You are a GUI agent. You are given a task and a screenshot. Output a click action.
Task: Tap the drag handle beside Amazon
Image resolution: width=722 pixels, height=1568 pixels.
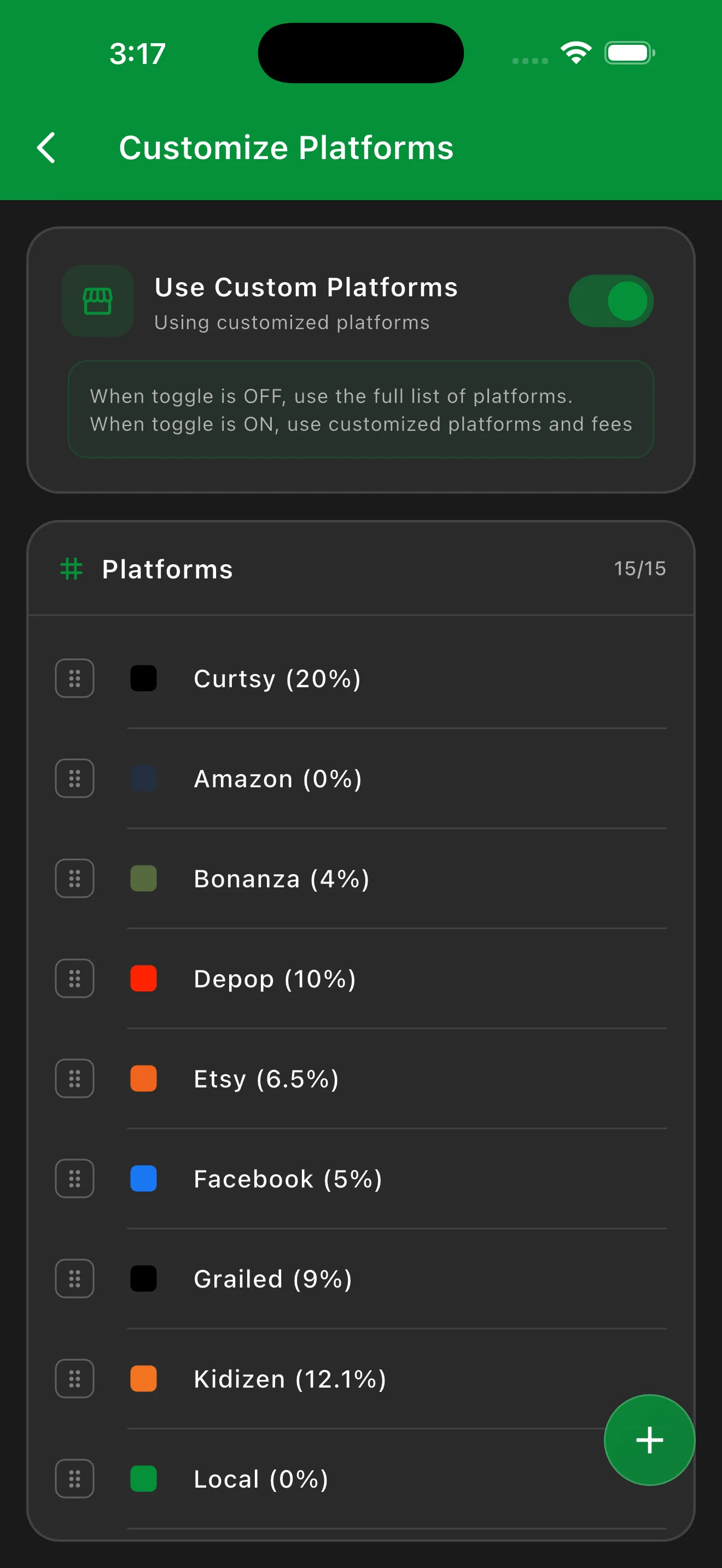point(74,778)
